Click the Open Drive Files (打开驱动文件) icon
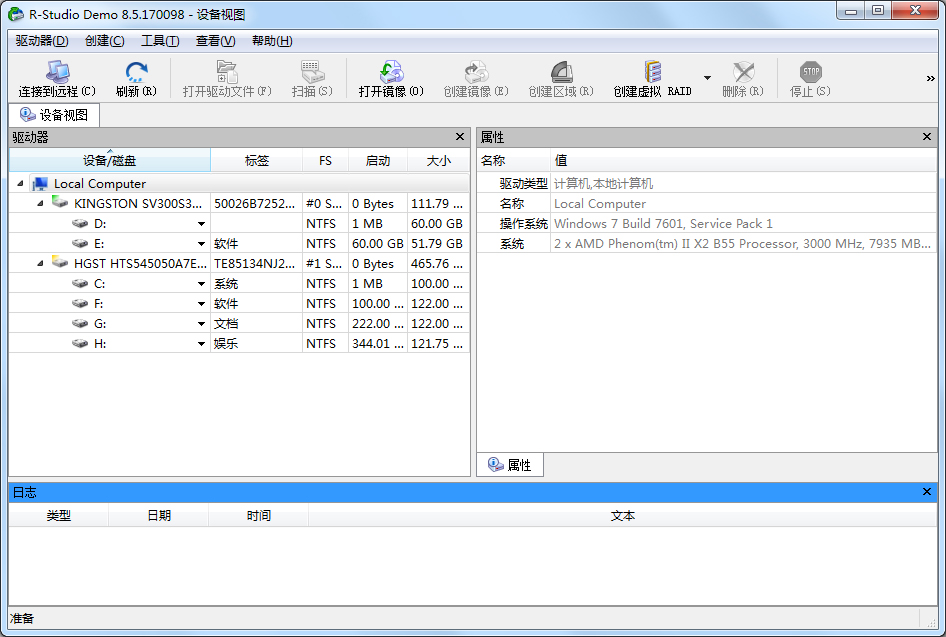 tap(227, 72)
